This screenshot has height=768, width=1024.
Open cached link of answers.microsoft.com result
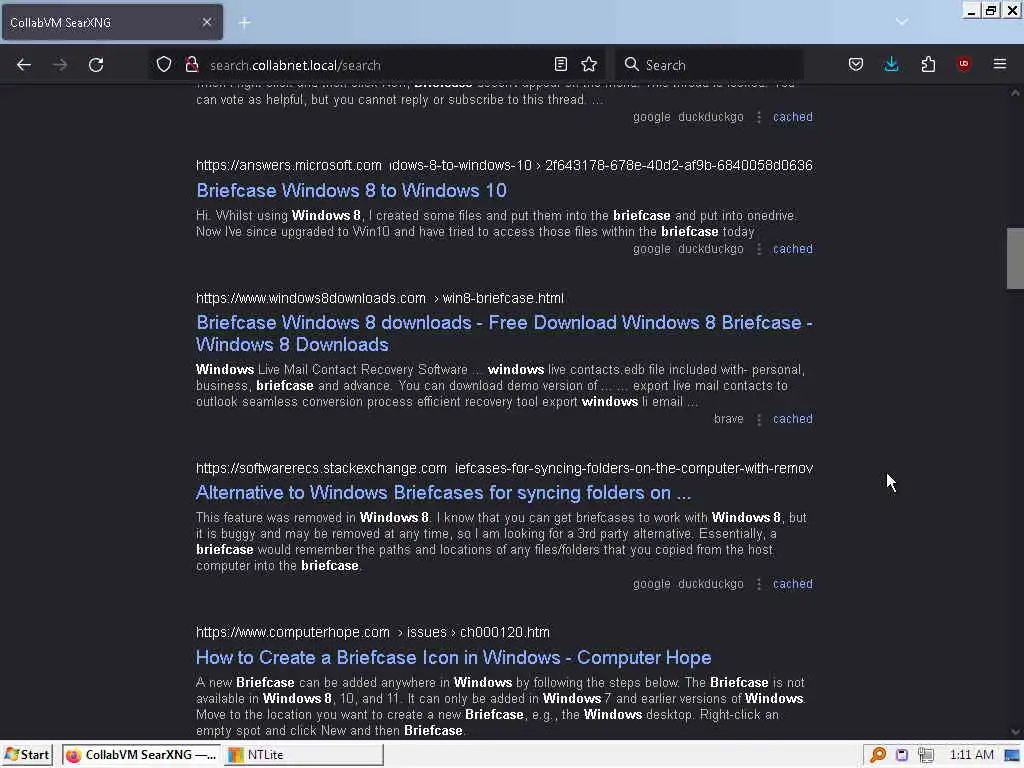(793, 249)
